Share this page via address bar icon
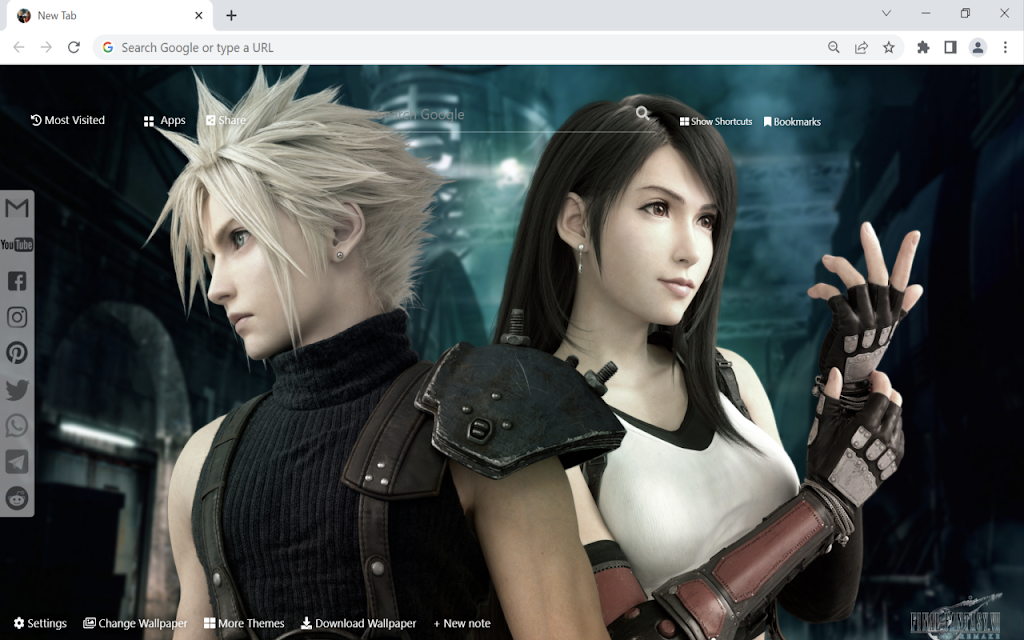The height and width of the screenshot is (640, 1024). pyautogui.click(x=861, y=47)
